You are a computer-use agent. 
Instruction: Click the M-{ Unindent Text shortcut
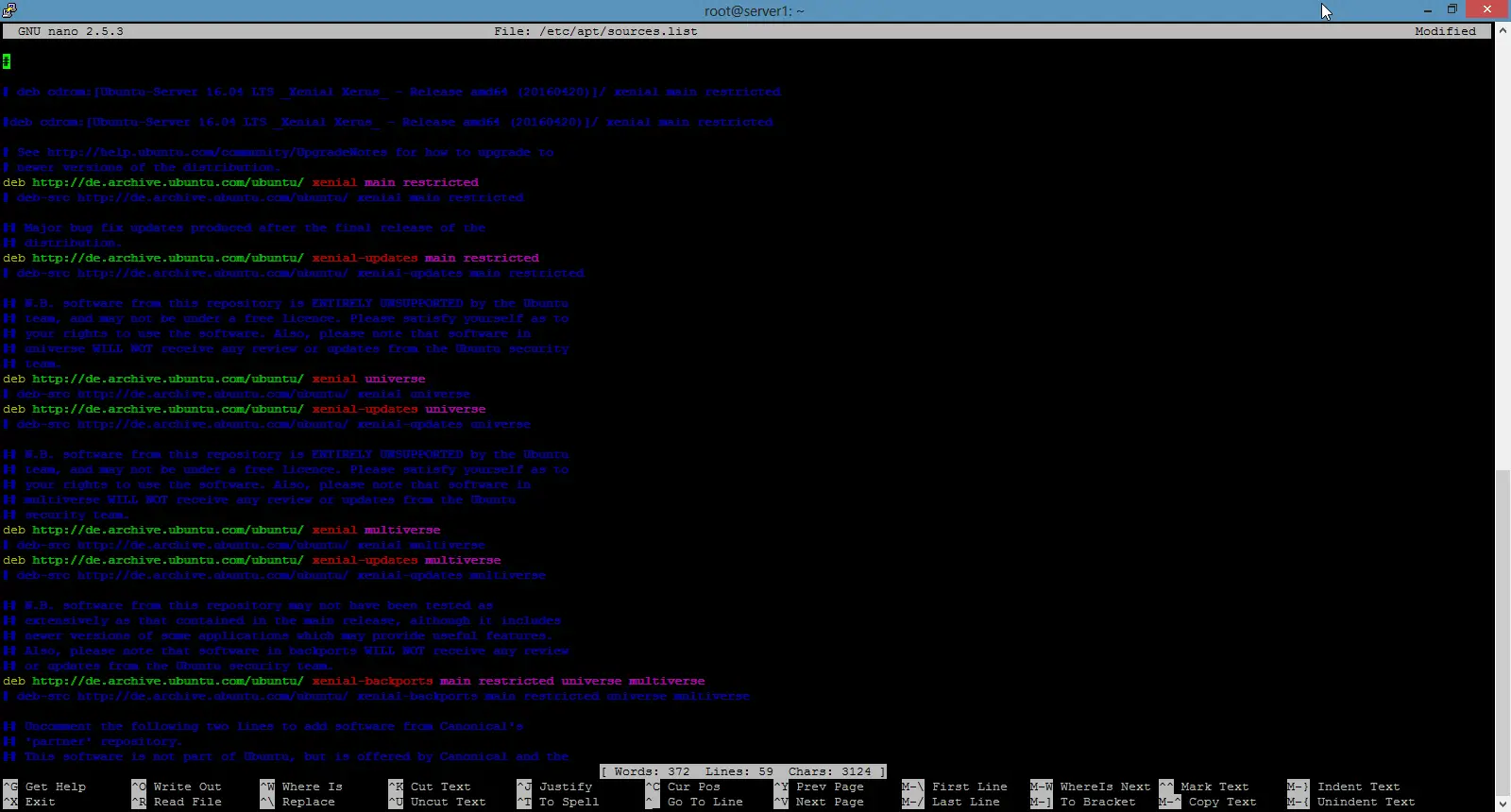tap(1351, 802)
